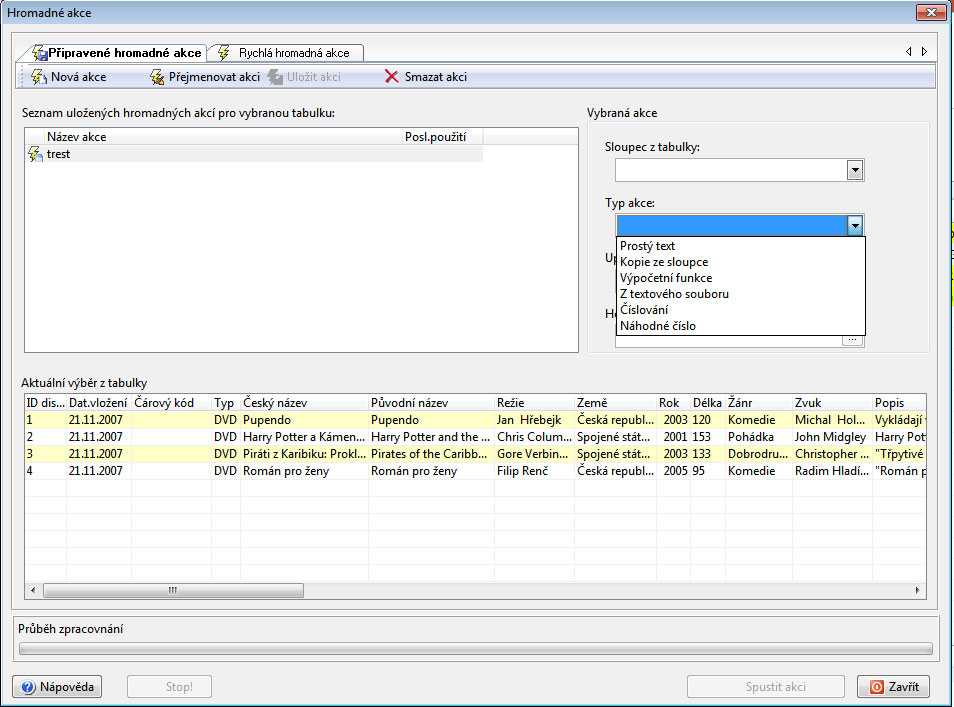Image resolution: width=954 pixels, height=707 pixels.
Task: Select the trest action row
Action: [x=254, y=154]
